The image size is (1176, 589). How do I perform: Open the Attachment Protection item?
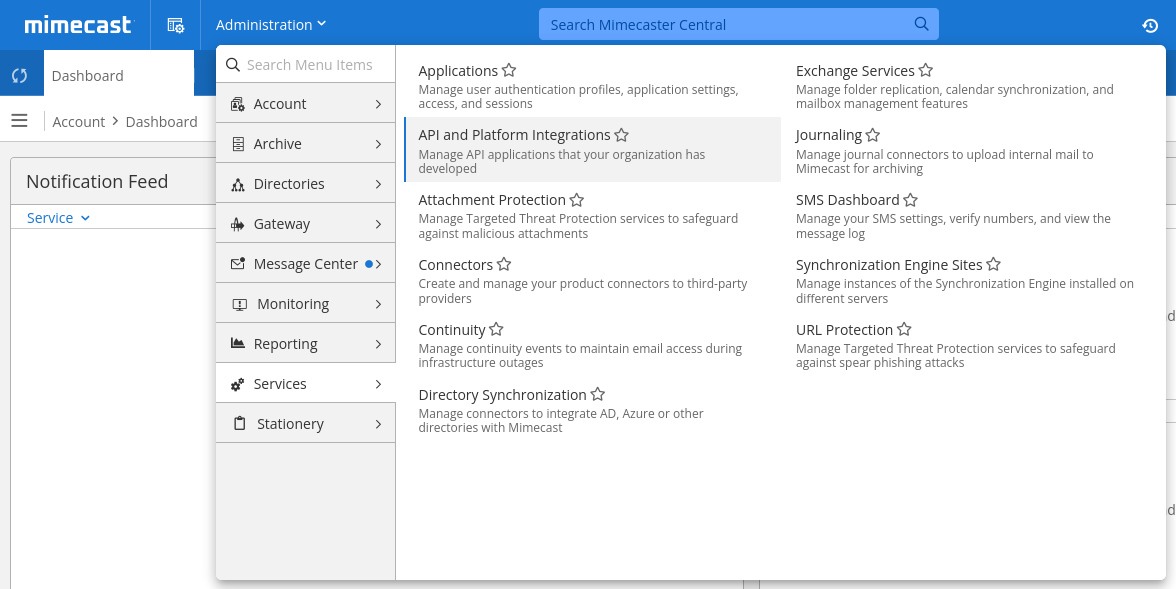coord(492,200)
